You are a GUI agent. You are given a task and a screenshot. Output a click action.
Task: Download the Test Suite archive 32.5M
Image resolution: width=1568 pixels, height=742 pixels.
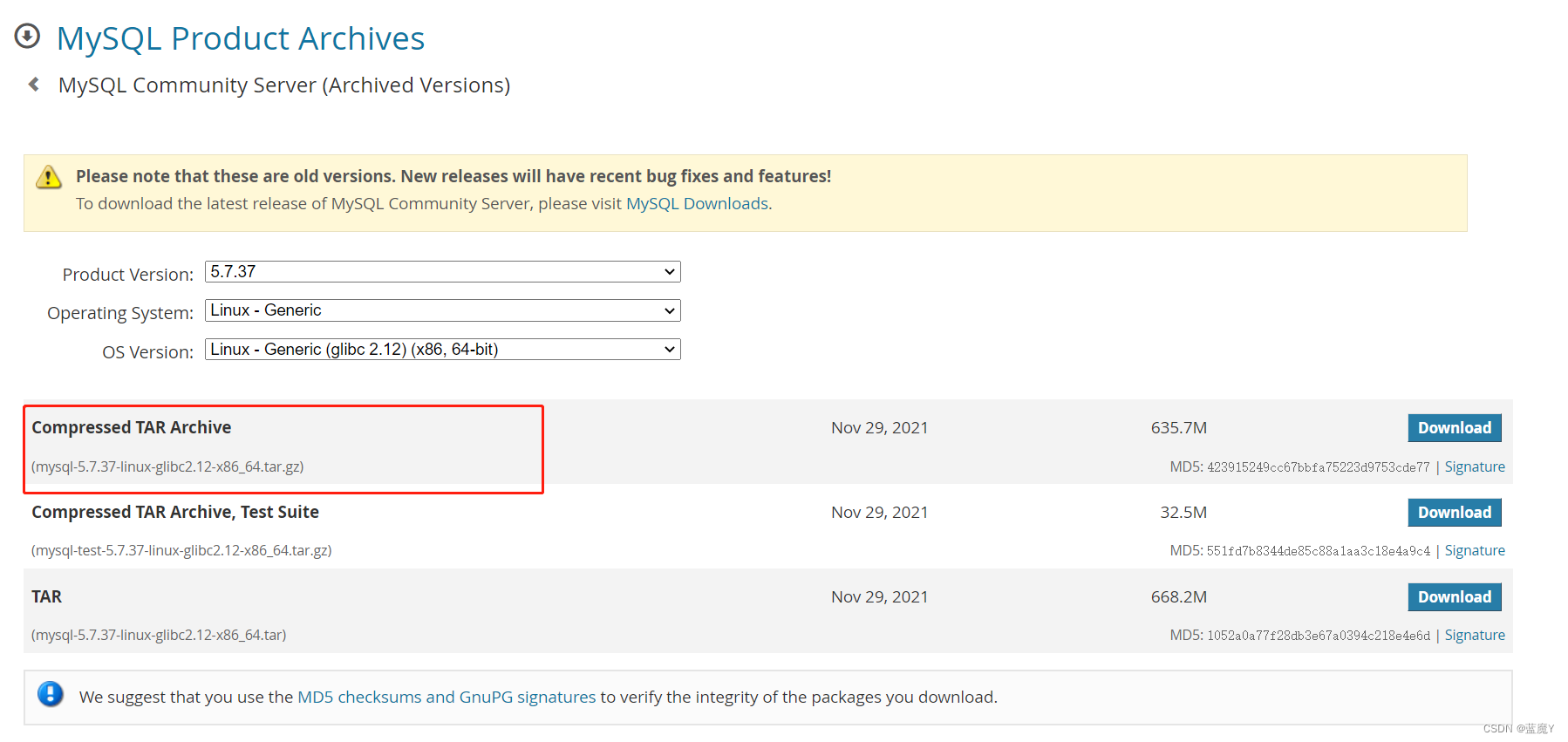tap(1455, 513)
